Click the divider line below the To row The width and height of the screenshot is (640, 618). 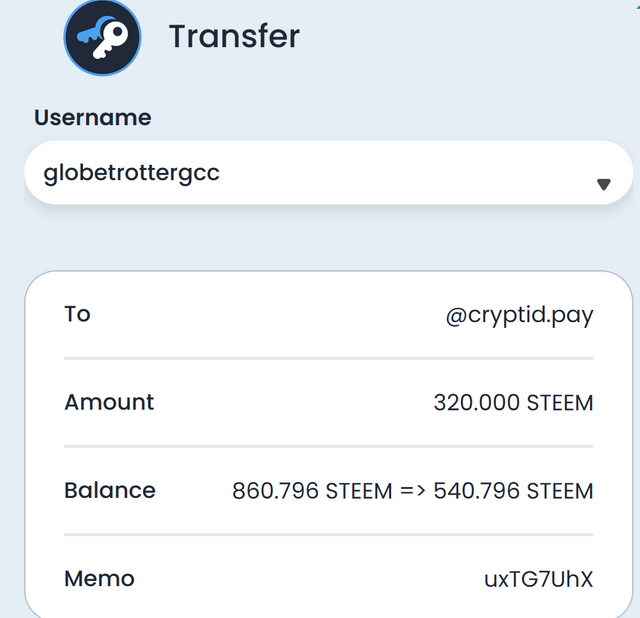coord(329,357)
